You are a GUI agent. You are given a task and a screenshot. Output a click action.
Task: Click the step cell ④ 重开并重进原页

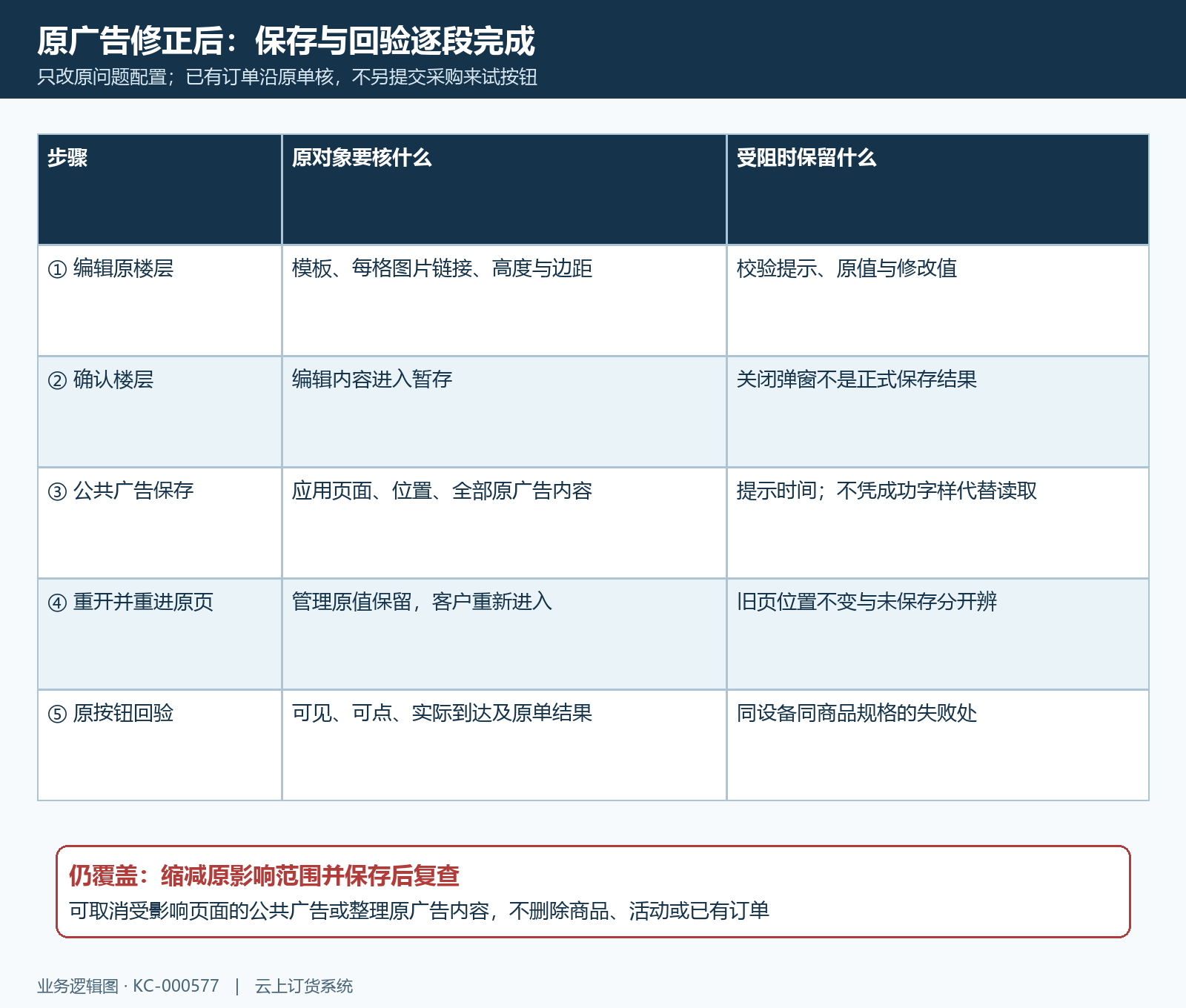tap(159, 634)
